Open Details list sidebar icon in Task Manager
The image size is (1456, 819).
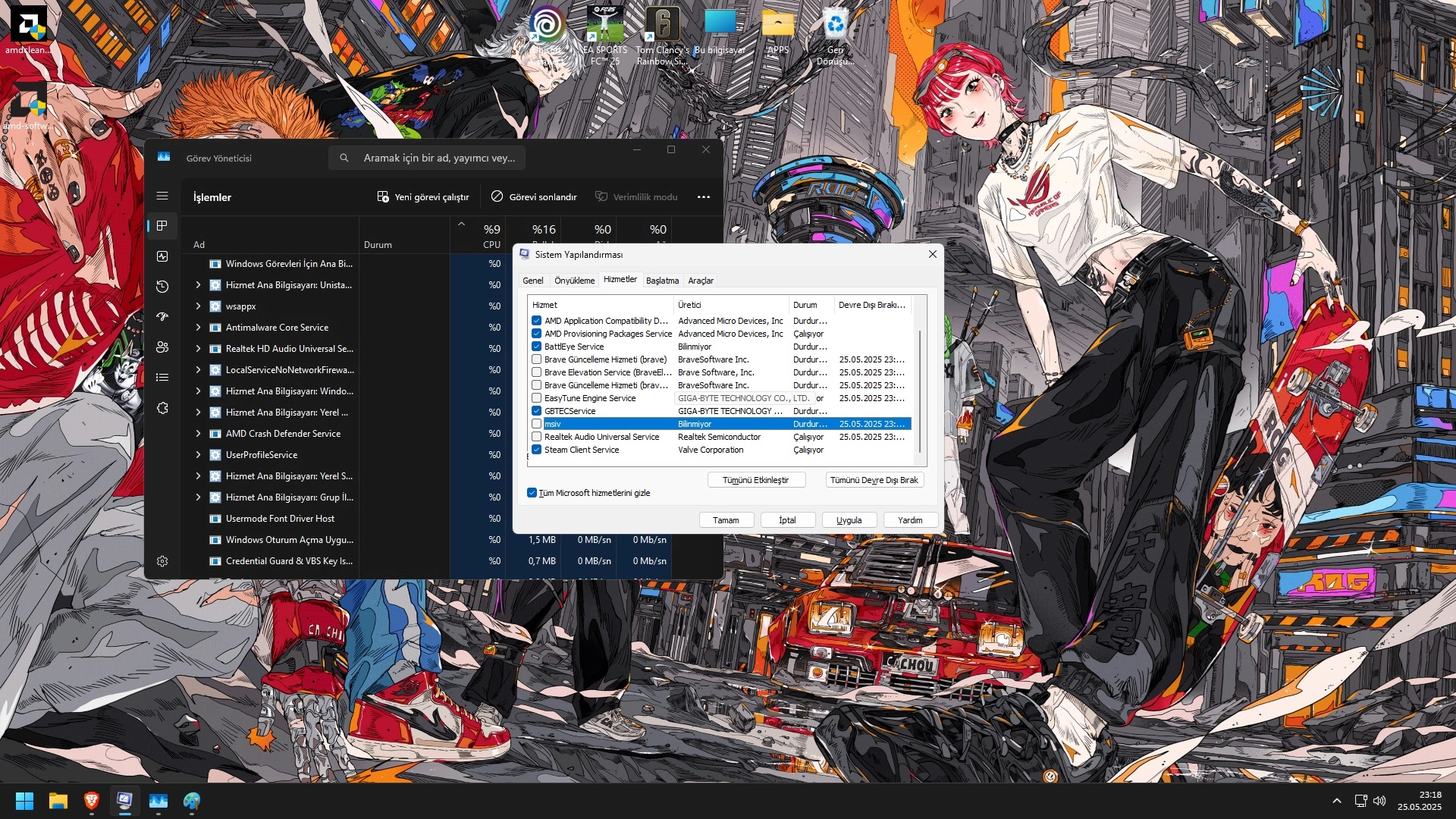click(x=162, y=378)
